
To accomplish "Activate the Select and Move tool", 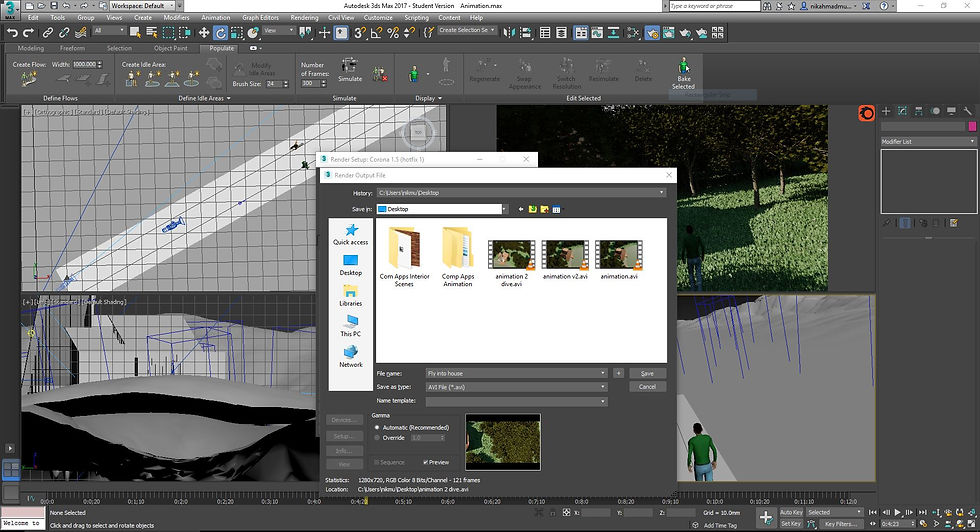I will 204,33.
